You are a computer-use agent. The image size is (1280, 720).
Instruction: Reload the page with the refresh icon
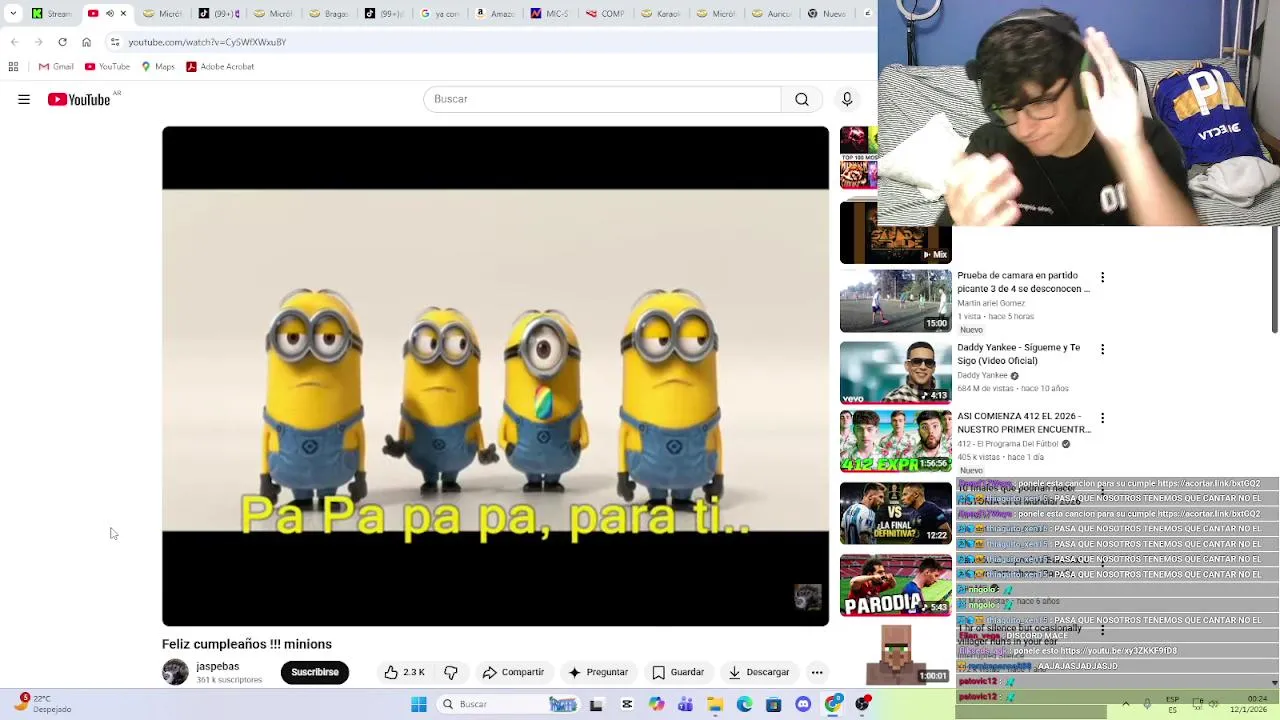[62, 42]
